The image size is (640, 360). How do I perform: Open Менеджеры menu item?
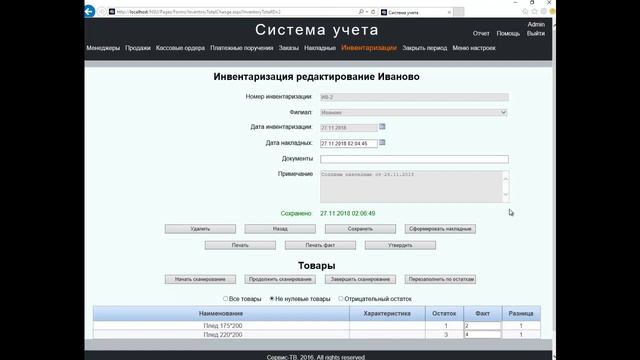tap(103, 48)
